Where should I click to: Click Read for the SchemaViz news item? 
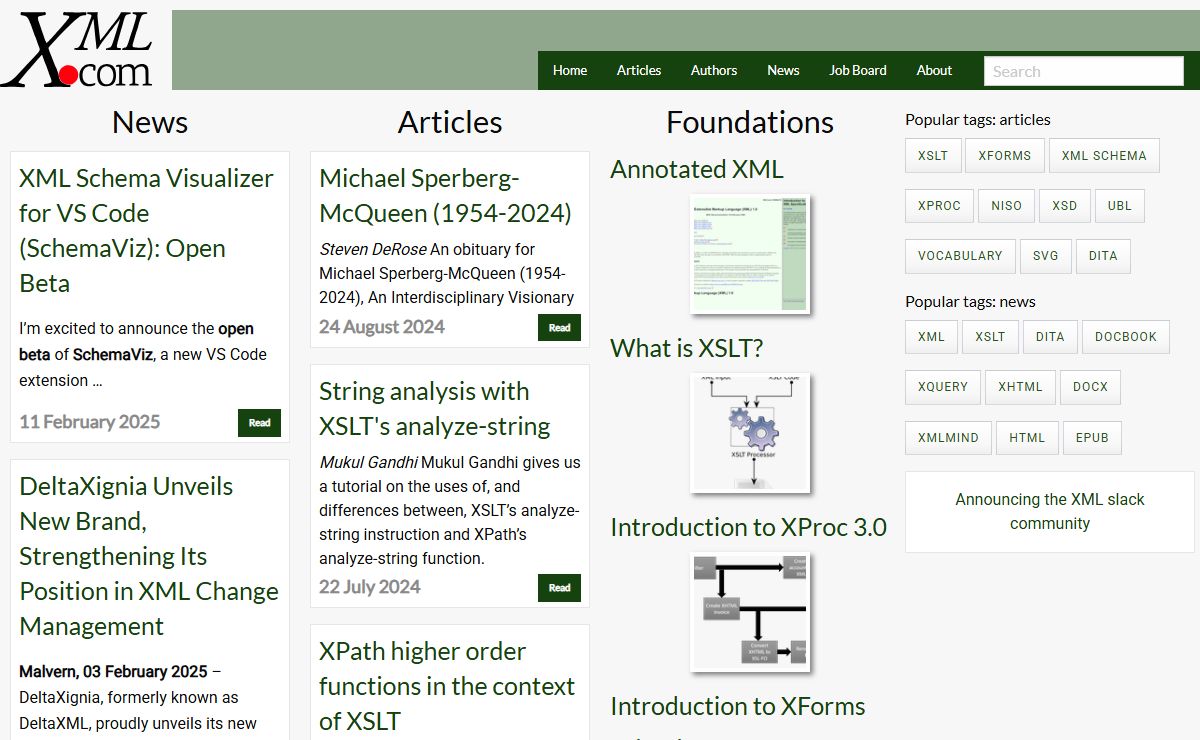click(x=259, y=423)
